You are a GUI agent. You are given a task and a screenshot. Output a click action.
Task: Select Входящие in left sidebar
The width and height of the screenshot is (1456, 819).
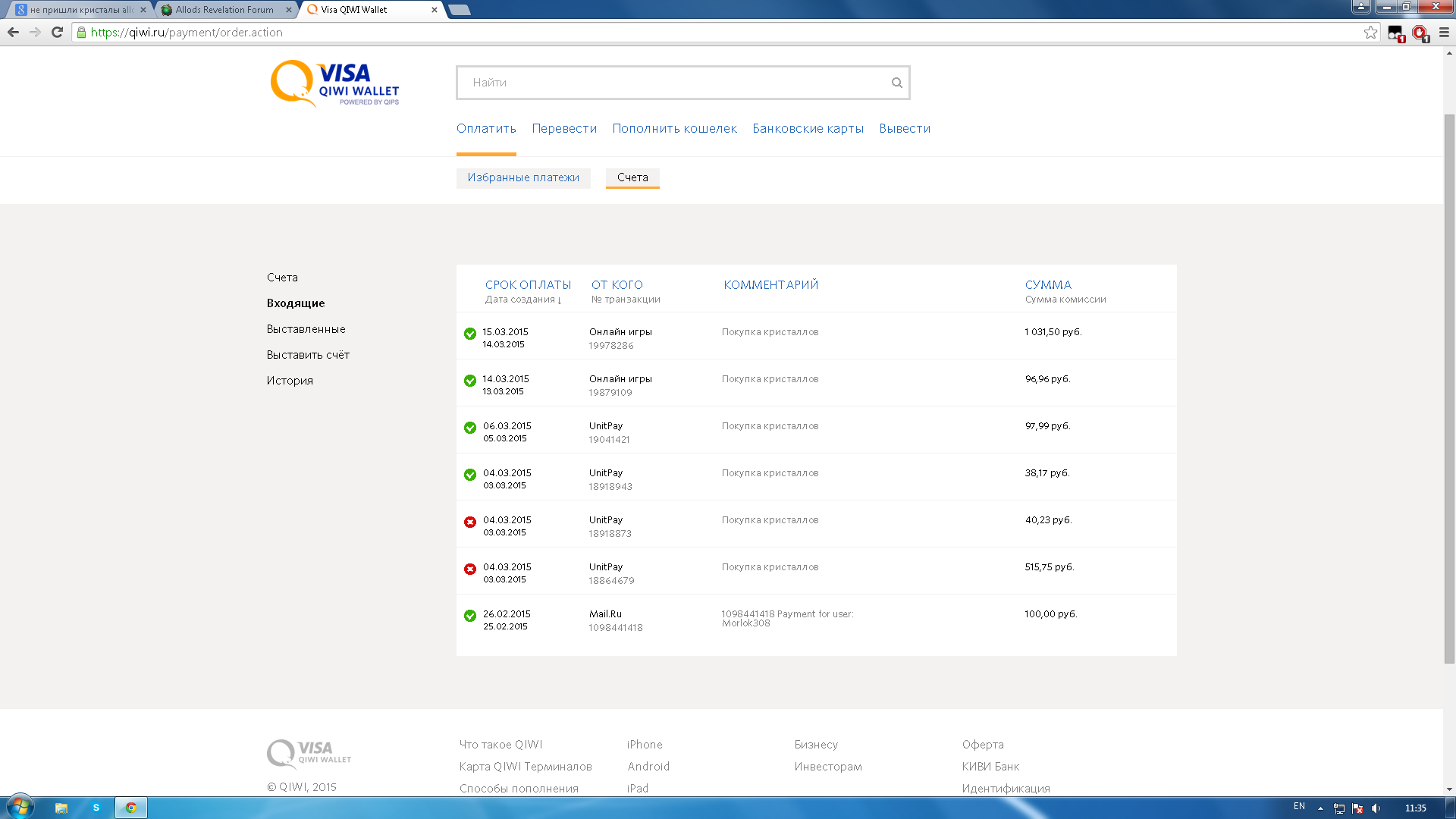[296, 303]
